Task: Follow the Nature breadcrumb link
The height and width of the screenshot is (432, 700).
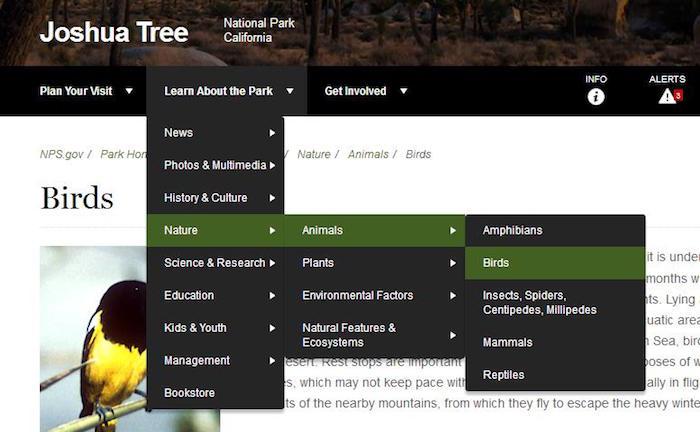Action: (314, 154)
